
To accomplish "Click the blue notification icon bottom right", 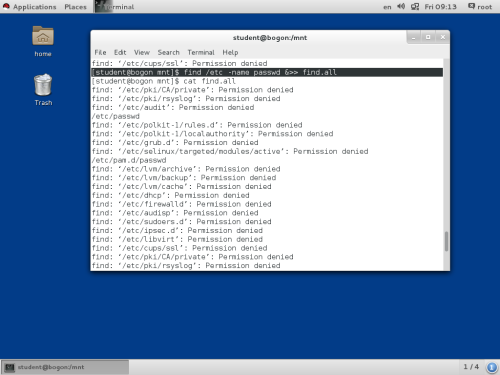I will (492, 367).
